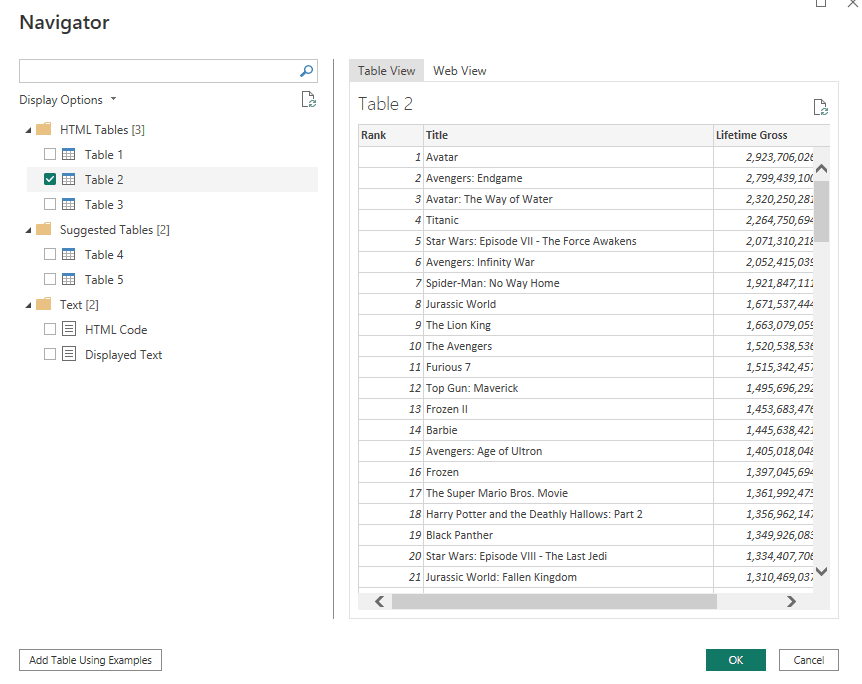
Task: Click the search magnifier icon
Action: (306, 71)
